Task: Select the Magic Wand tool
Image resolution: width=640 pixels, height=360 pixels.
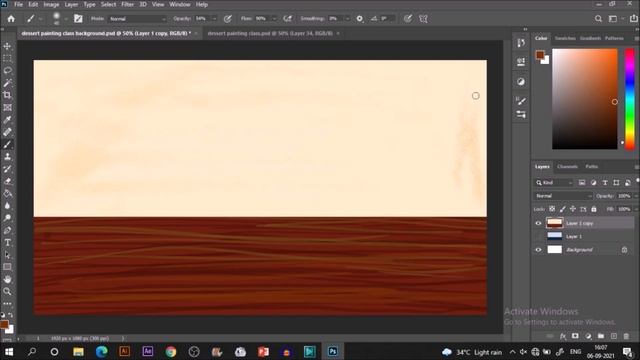Action: [x=7, y=83]
